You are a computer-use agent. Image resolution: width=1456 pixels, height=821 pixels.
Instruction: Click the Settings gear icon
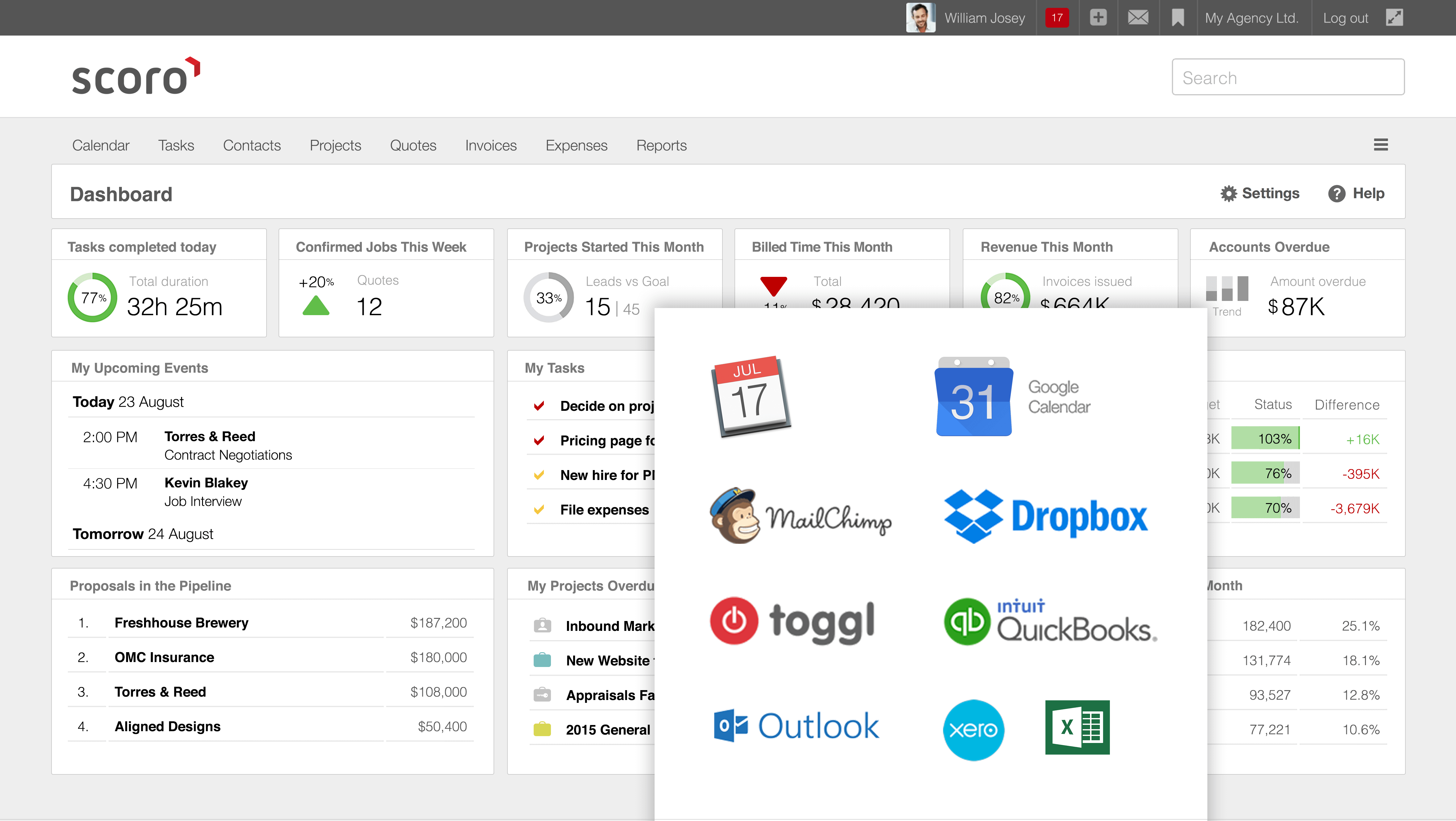point(1229,194)
